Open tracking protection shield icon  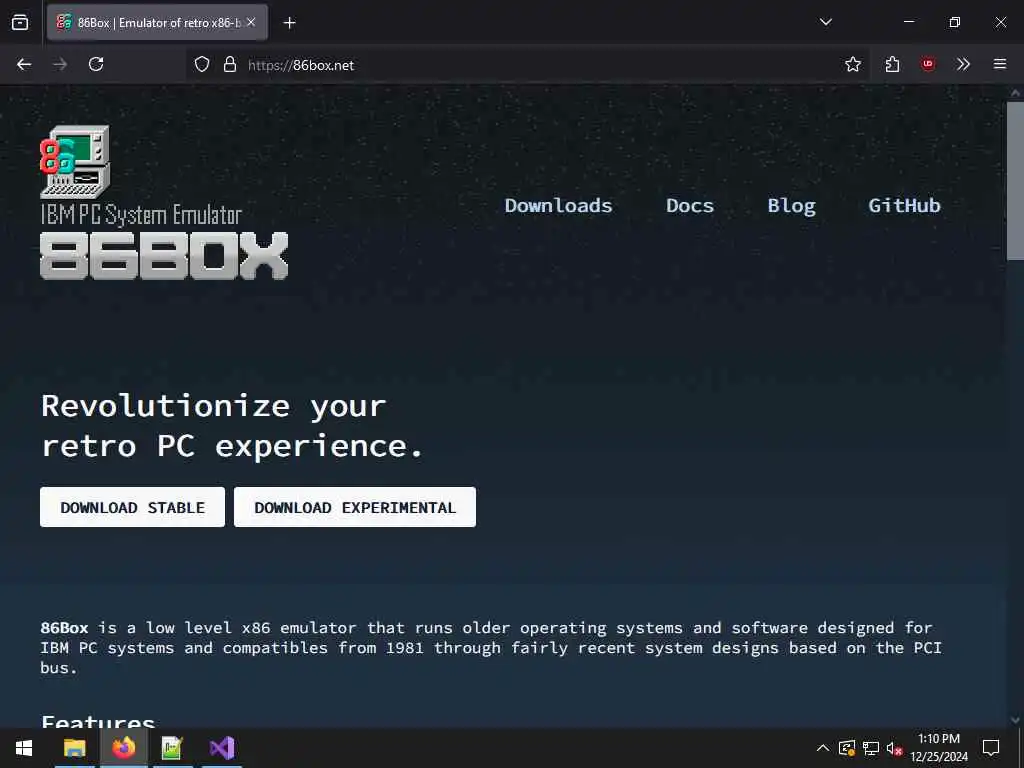tap(202, 64)
